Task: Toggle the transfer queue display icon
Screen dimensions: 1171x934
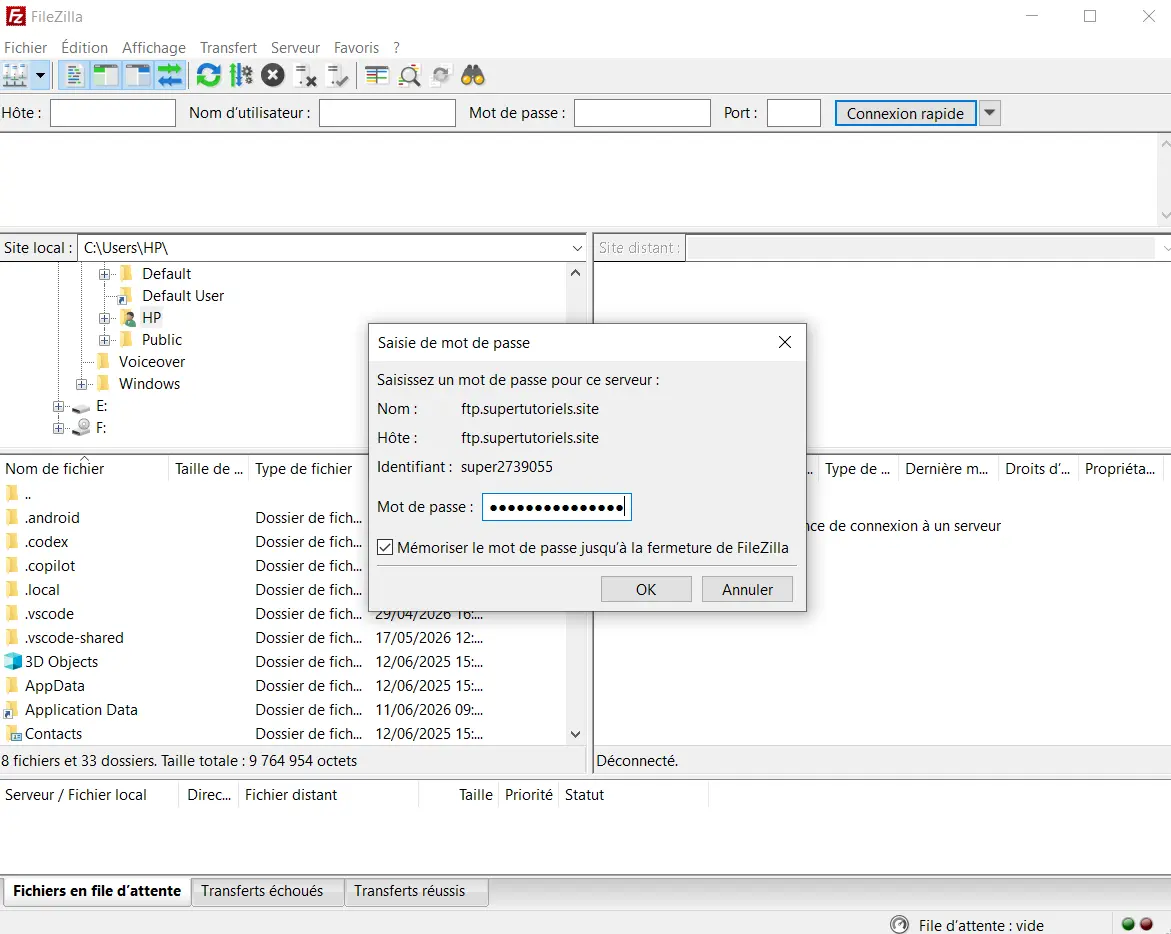Action: [x=170, y=75]
